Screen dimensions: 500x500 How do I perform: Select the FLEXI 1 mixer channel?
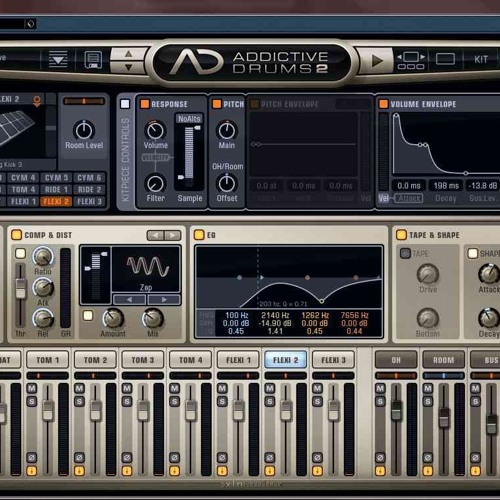pos(238,360)
